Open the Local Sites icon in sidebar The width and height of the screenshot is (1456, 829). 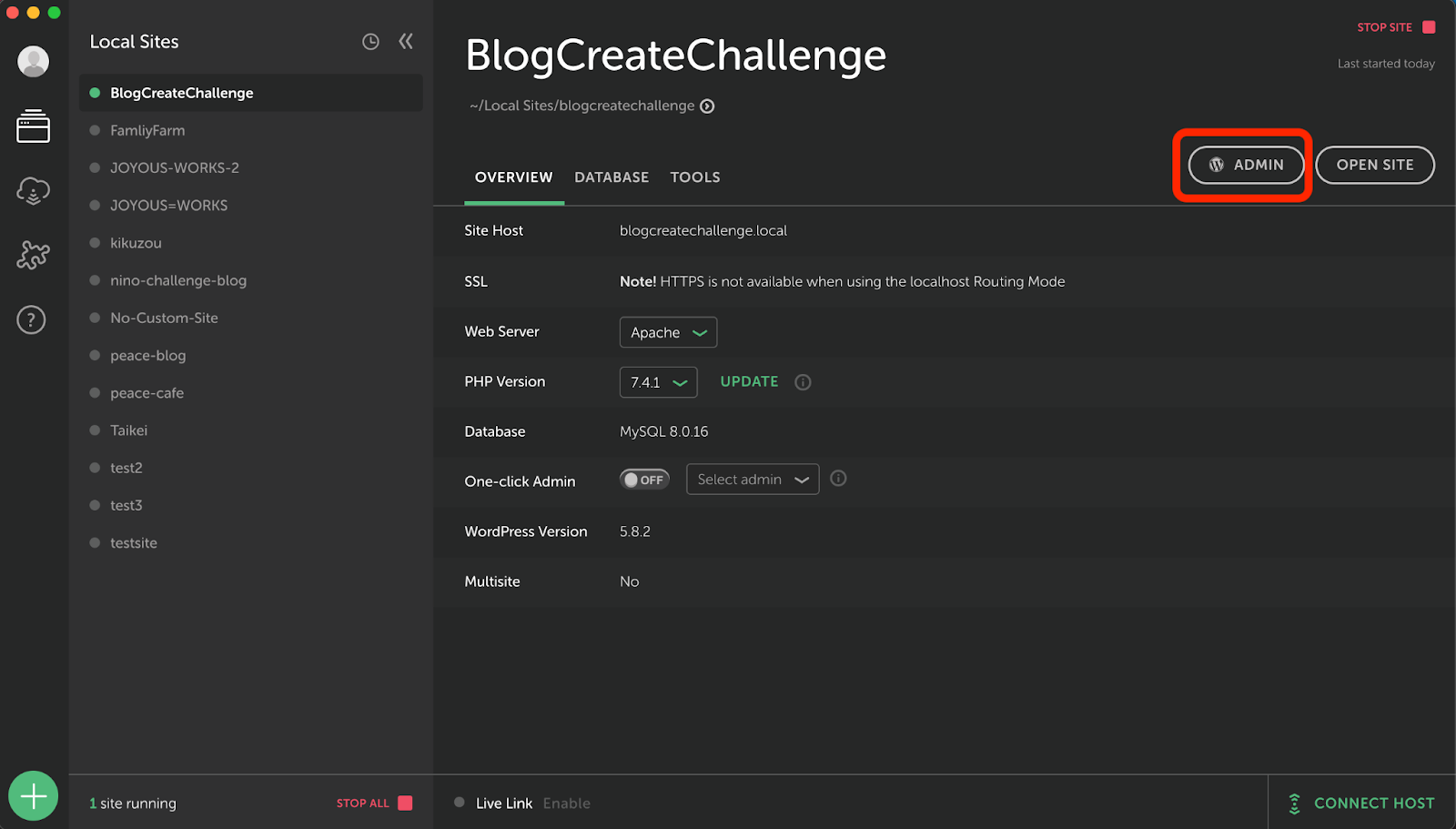tap(34, 126)
